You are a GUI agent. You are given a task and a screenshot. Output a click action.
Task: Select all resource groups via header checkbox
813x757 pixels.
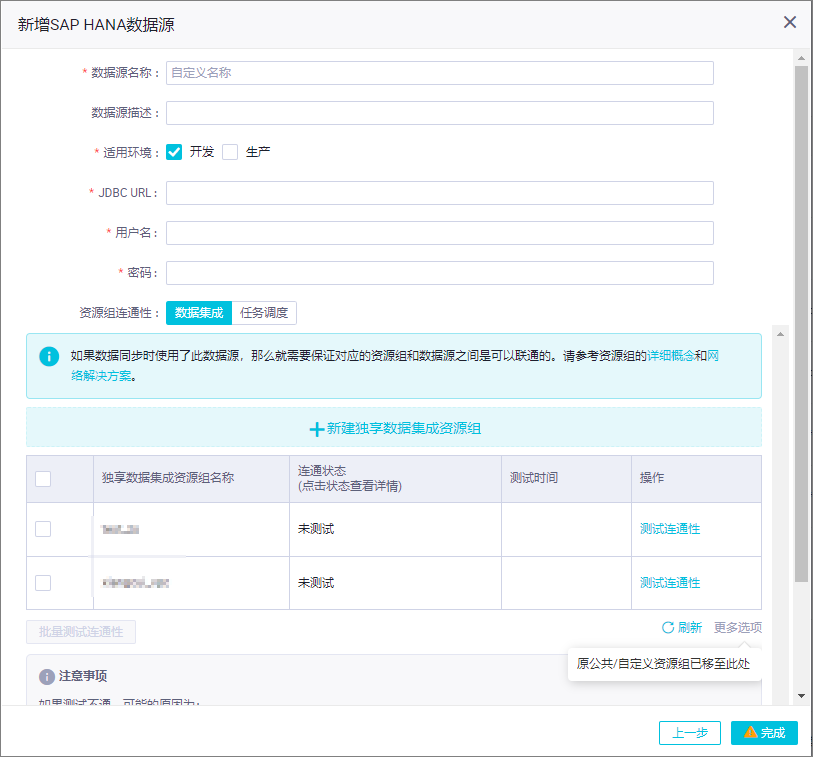[x=43, y=479]
